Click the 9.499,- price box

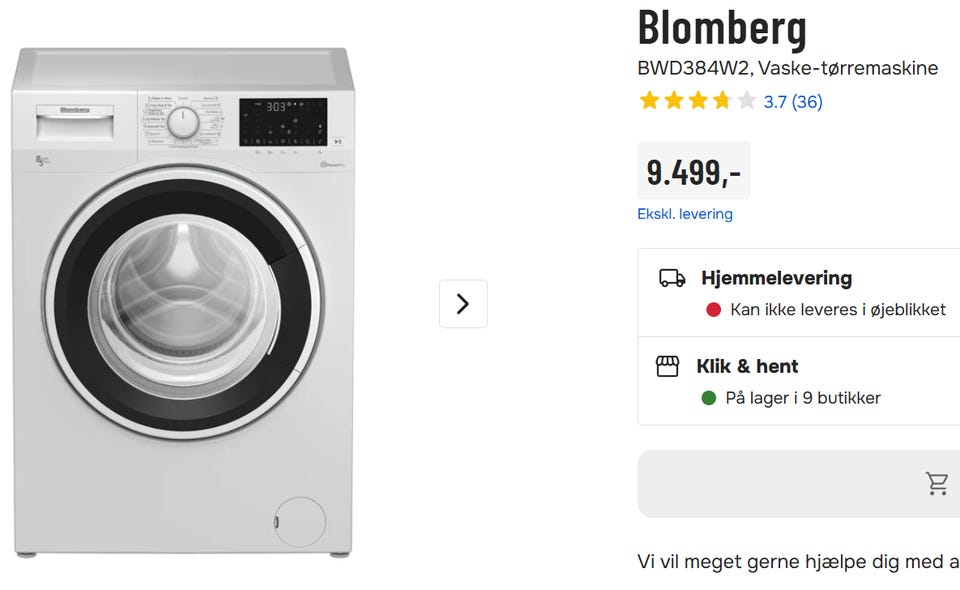click(694, 171)
